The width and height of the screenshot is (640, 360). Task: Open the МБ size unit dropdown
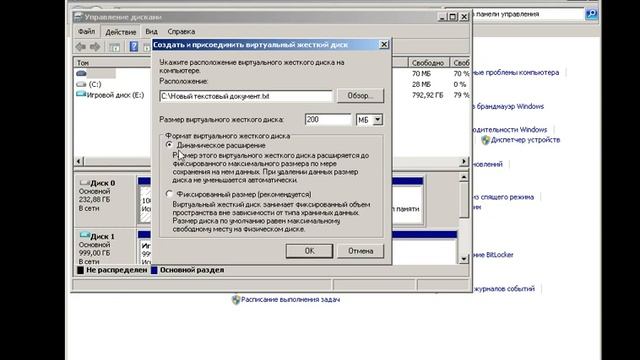[x=378, y=120]
